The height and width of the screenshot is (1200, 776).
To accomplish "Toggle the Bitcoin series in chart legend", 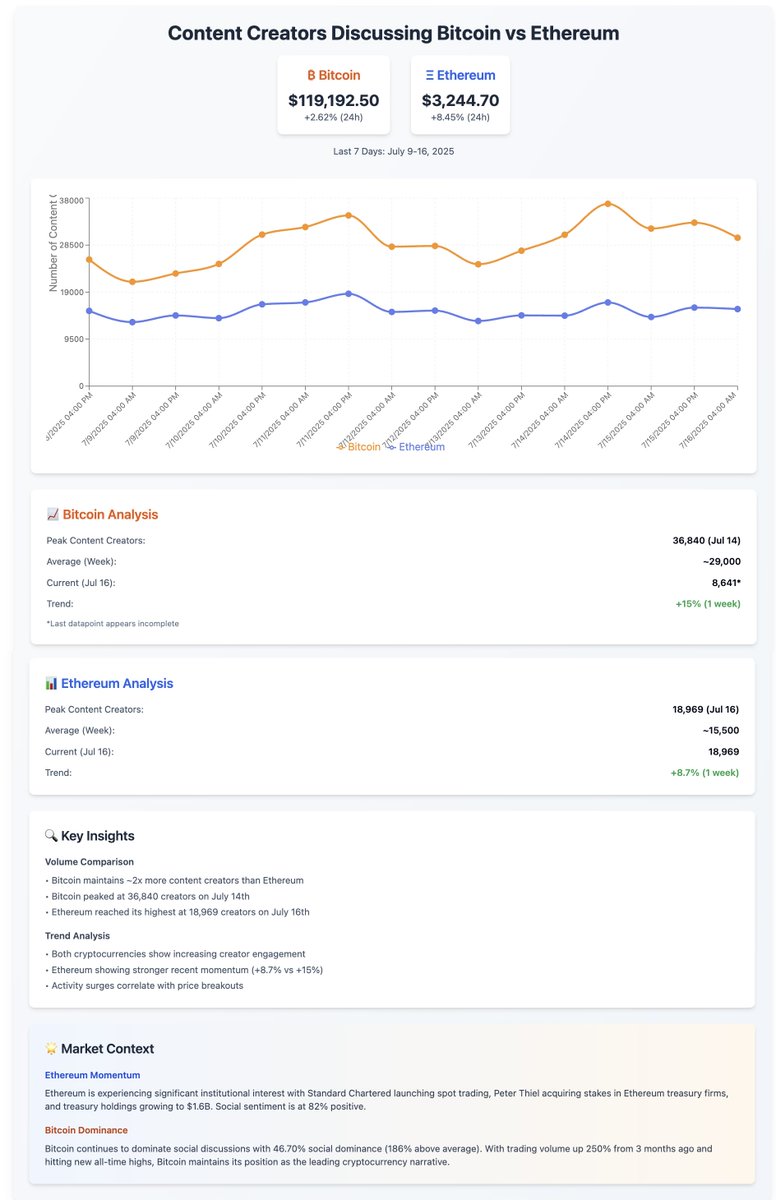I will pos(358,447).
